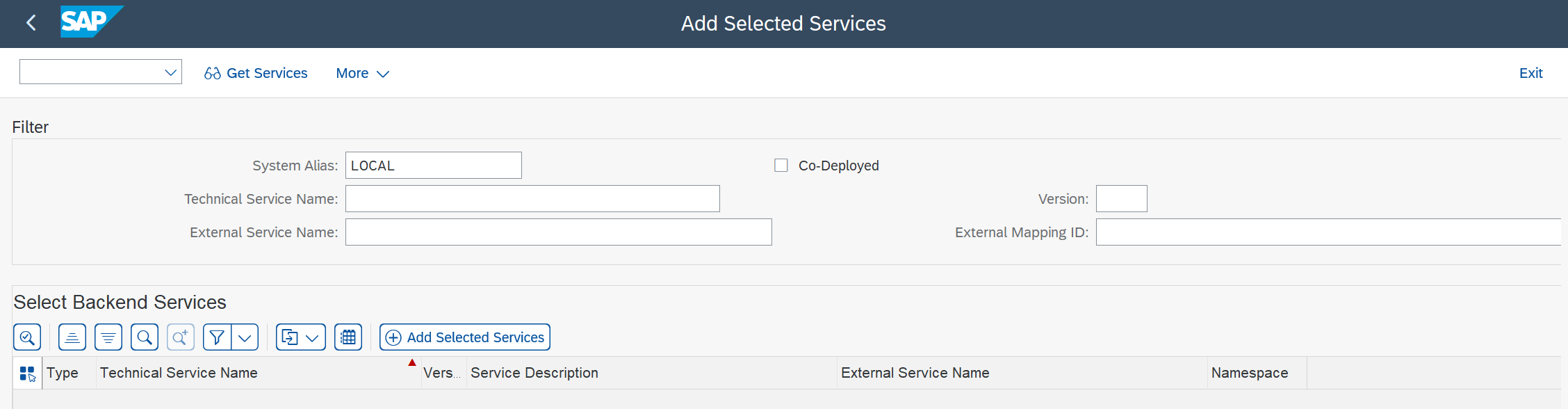Expand the filter options dropdown arrow

coord(245,337)
